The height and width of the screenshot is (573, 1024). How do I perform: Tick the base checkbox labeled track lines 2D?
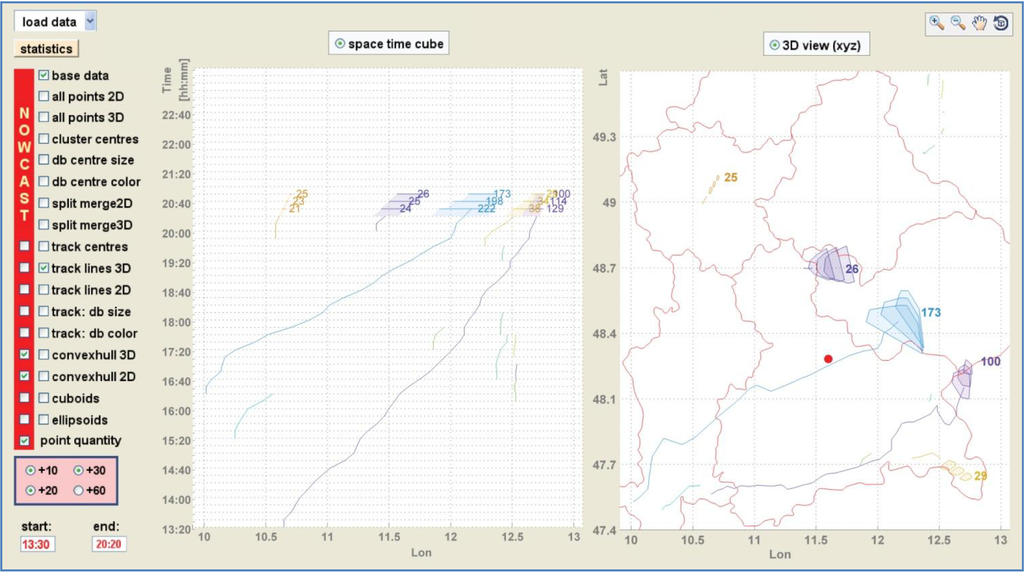tap(44, 289)
